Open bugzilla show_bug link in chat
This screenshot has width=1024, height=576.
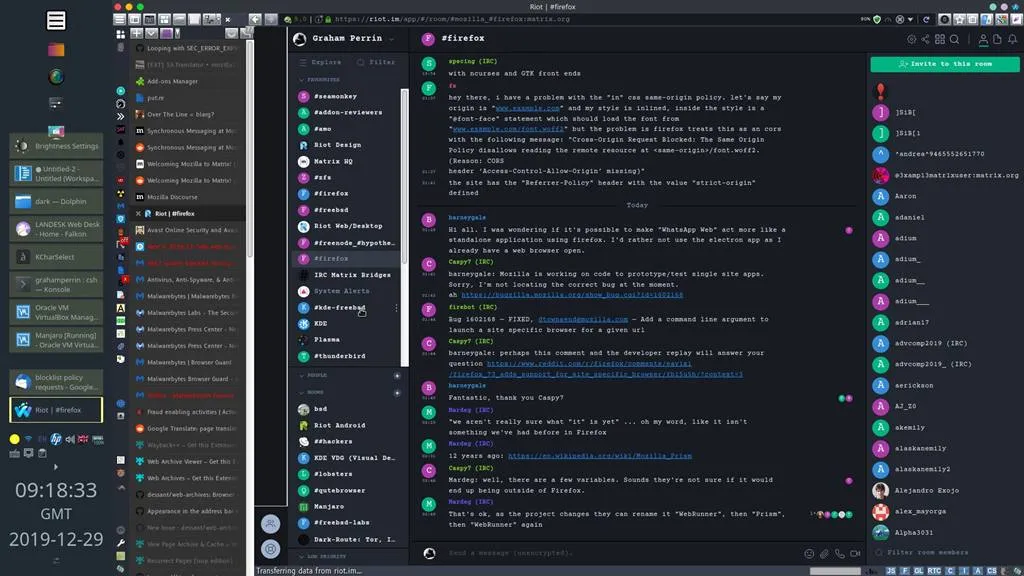(x=571, y=295)
